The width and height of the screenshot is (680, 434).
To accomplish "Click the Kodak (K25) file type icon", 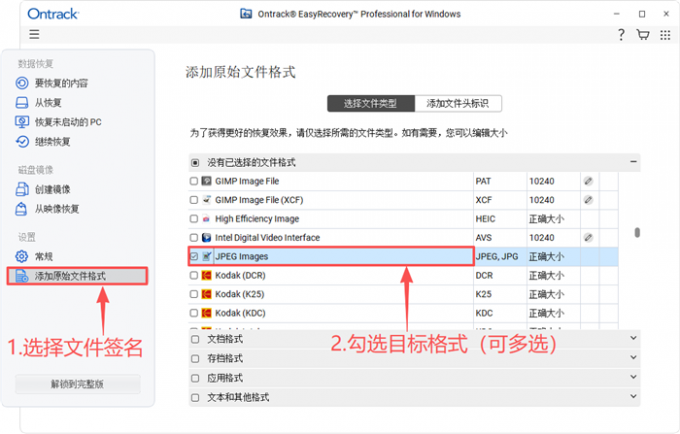I will click(207, 294).
